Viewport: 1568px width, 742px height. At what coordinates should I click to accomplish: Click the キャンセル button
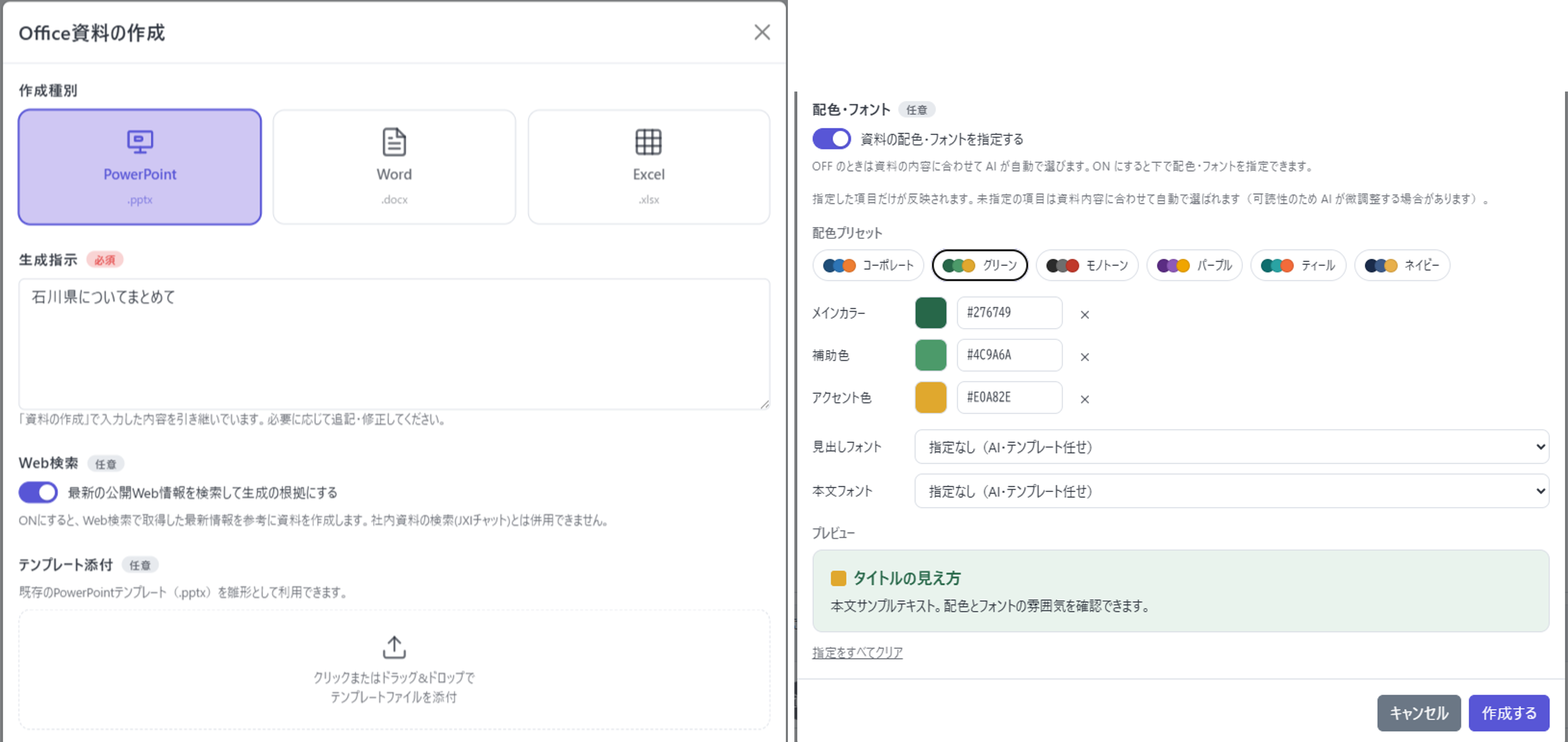[1418, 713]
